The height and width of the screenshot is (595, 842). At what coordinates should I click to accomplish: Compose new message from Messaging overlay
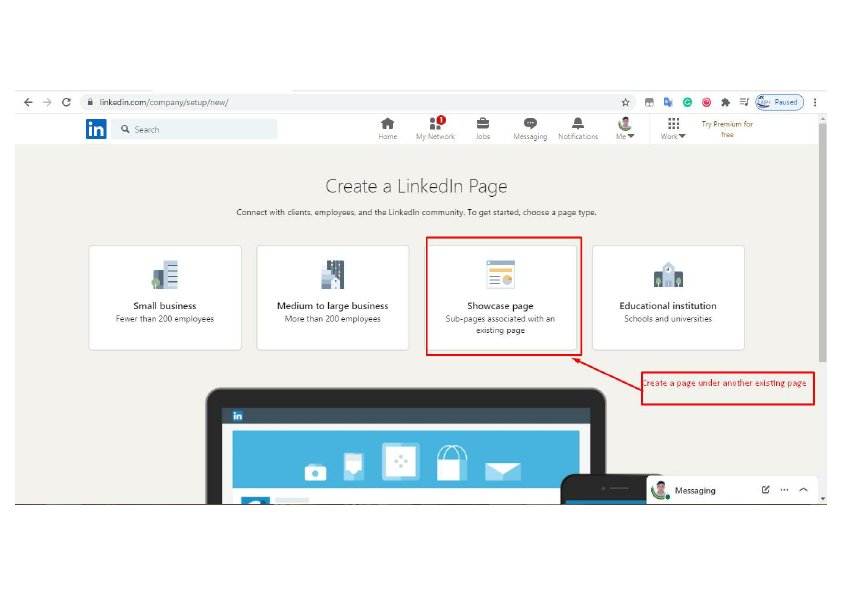coord(765,490)
